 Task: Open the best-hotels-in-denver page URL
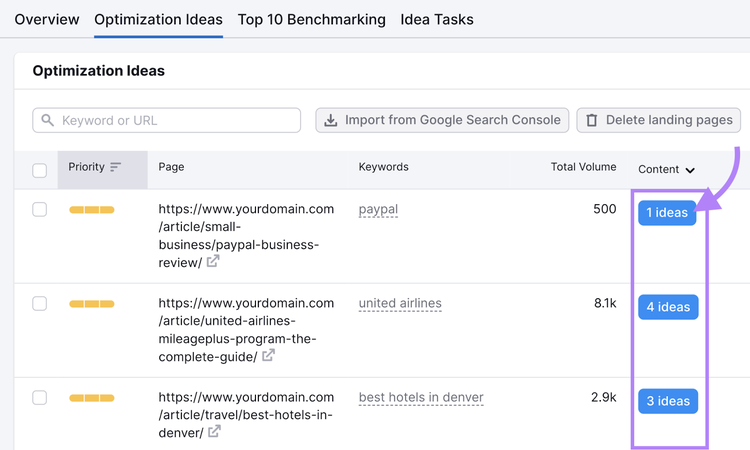[x=246, y=415]
